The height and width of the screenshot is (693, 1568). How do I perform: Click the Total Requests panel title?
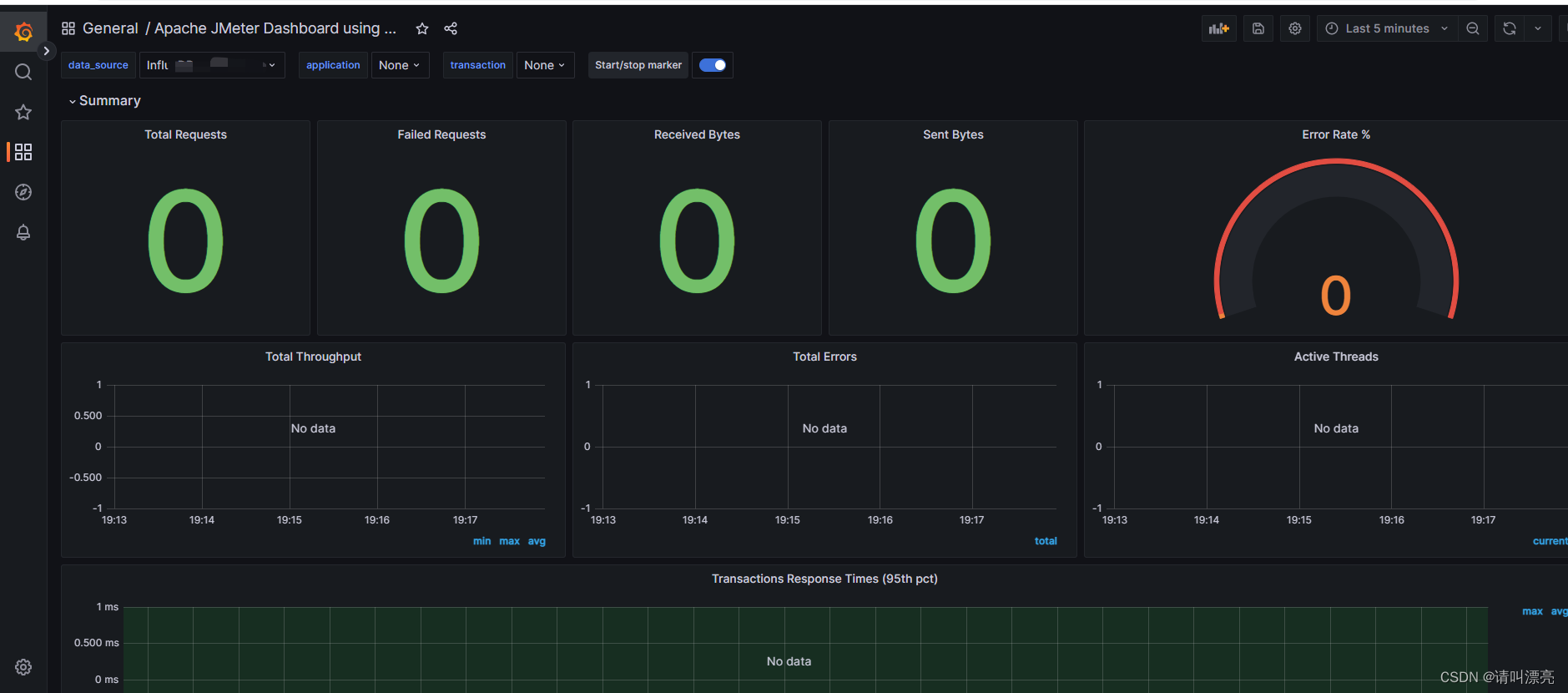click(x=185, y=134)
